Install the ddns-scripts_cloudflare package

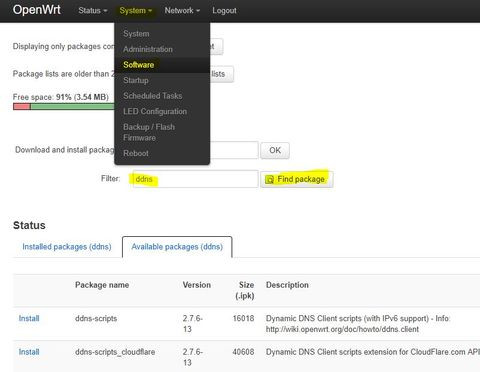(29, 352)
